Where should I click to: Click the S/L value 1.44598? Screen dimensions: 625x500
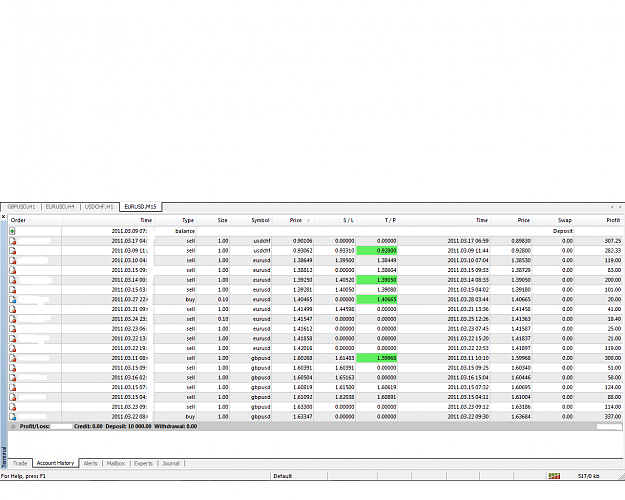pos(344,309)
